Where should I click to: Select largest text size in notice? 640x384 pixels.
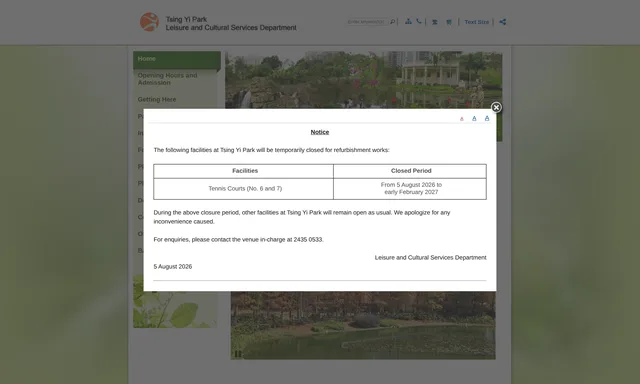[487, 118]
